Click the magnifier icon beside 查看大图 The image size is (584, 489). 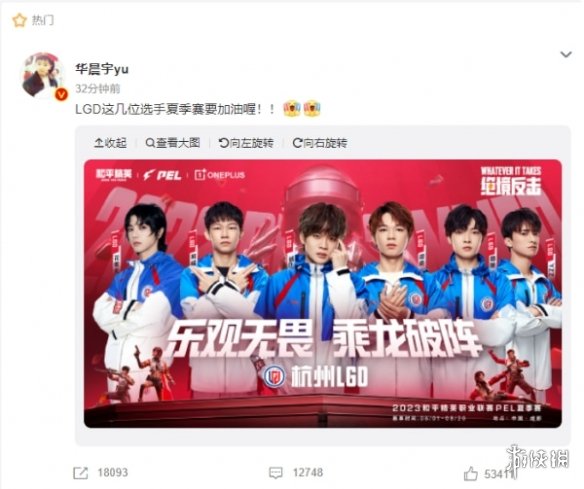[x=150, y=143]
